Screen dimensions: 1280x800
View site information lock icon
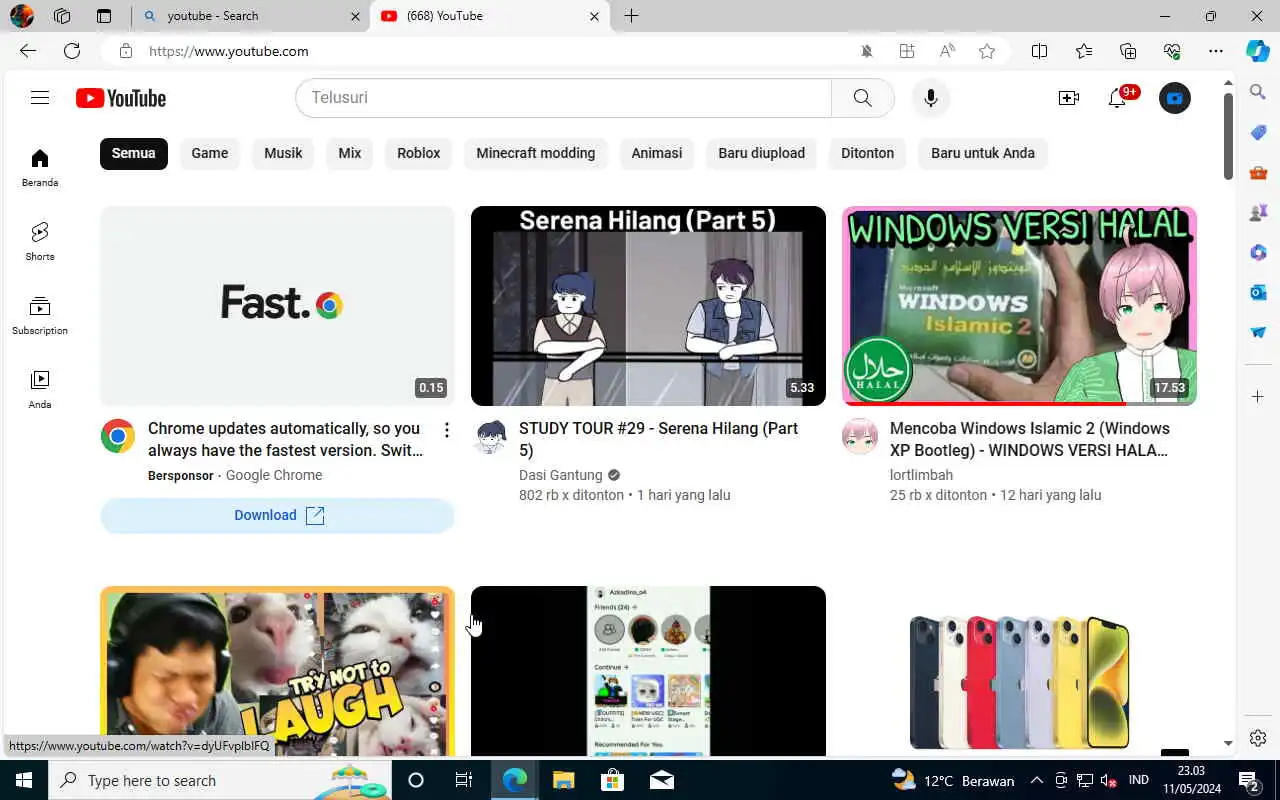click(125, 51)
